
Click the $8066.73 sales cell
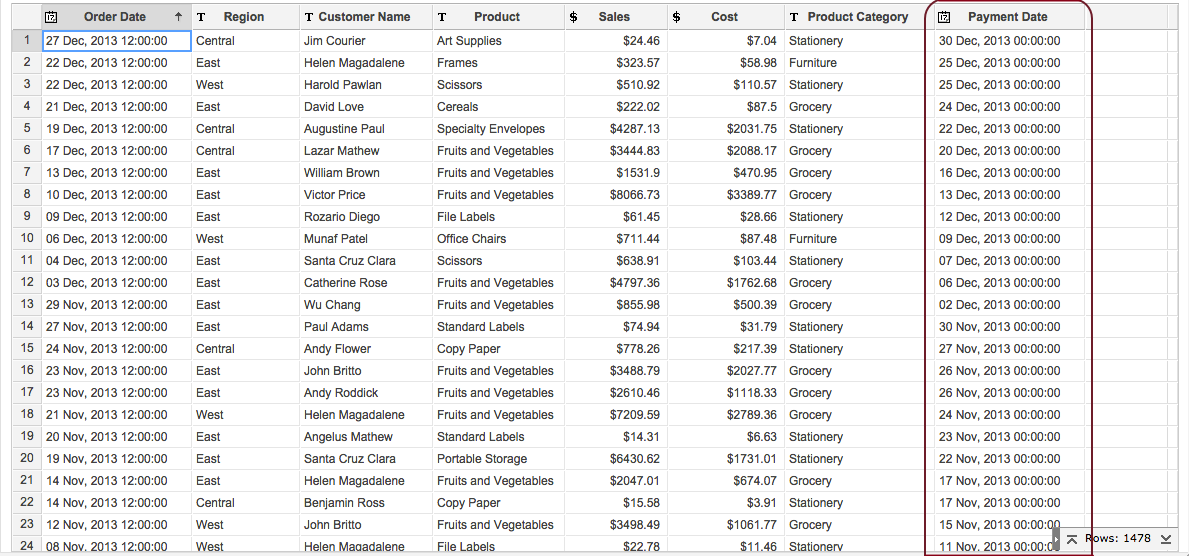(634, 195)
